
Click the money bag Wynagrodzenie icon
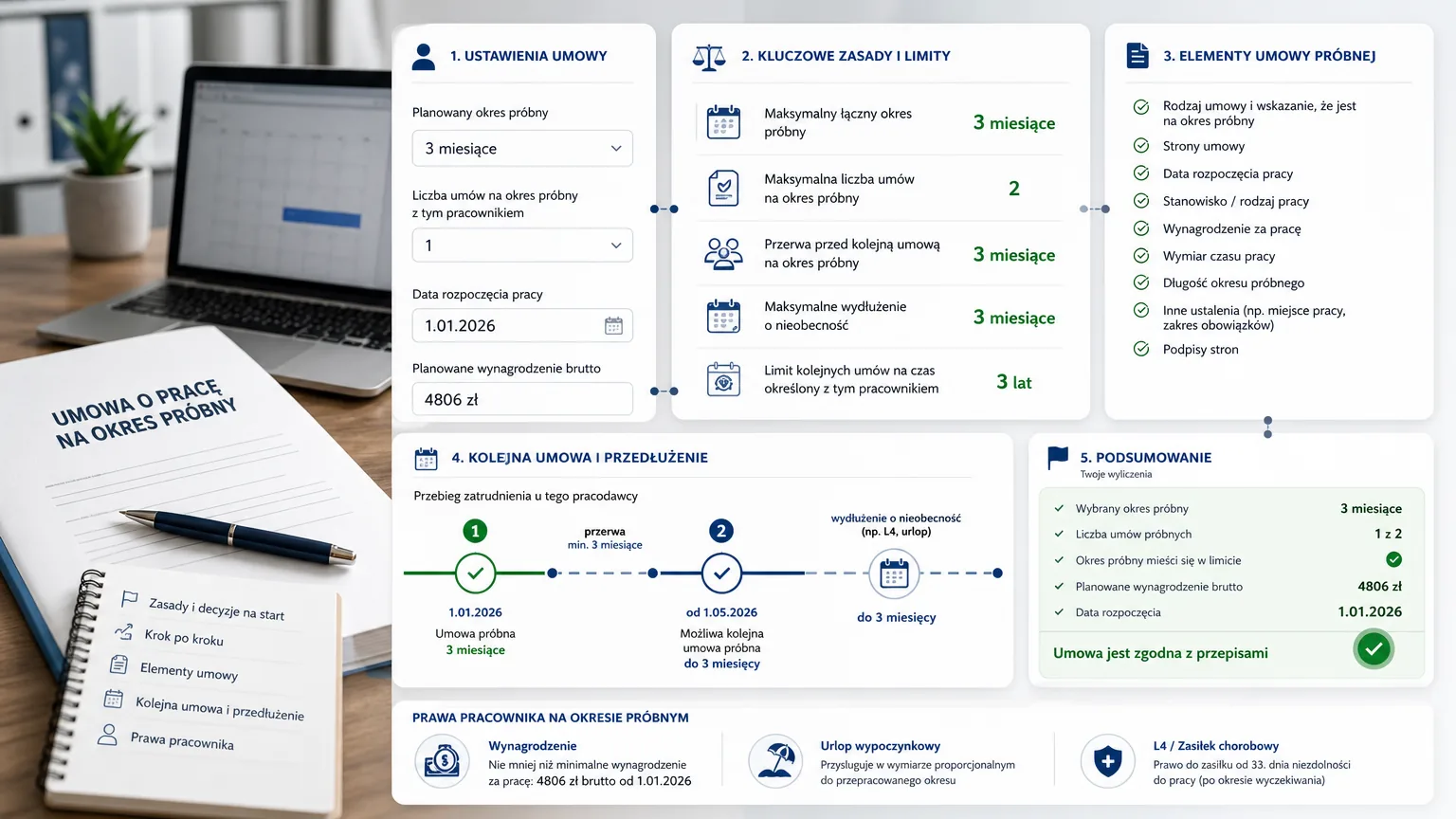(442, 761)
